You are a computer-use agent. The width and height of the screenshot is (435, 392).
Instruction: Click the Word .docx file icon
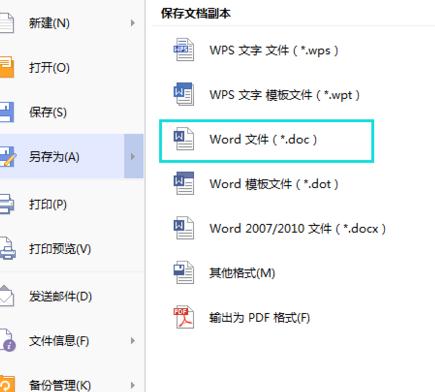coord(184,228)
